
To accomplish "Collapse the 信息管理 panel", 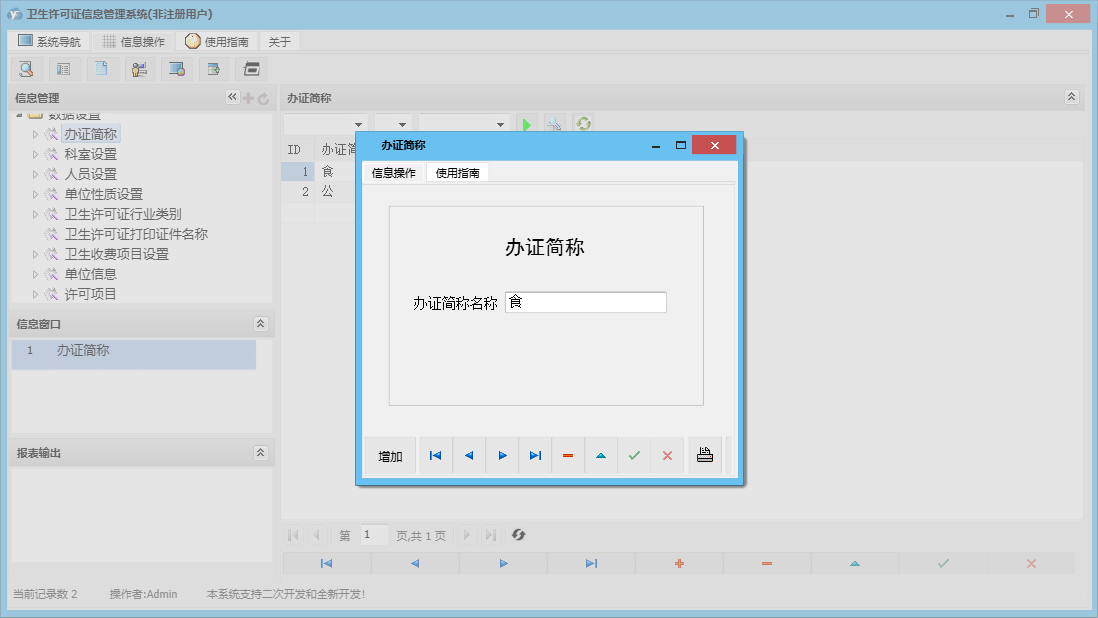I will [231, 97].
